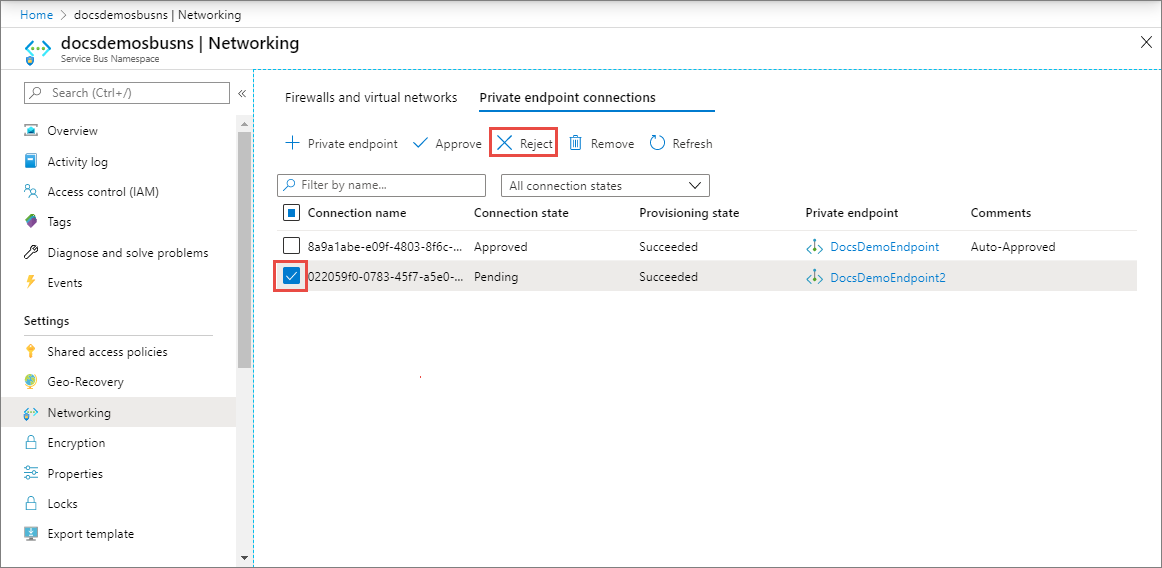Click the sidebar scroll down arrow
This screenshot has height=568, width=1162.
tap(245, 557)
